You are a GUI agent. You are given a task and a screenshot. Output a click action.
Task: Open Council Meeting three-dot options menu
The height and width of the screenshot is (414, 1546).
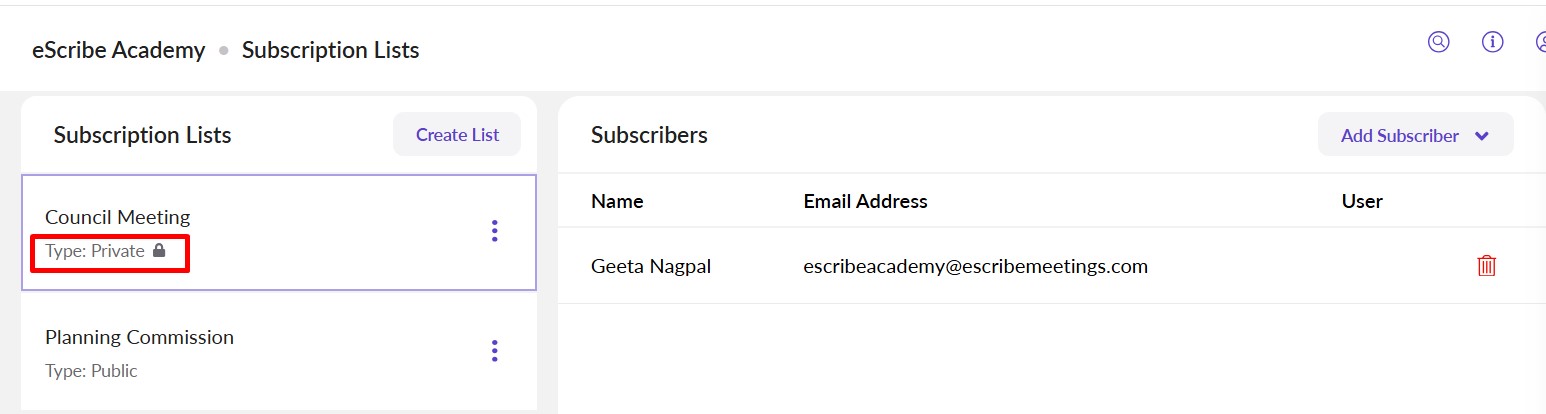click(x=494, y=231)
